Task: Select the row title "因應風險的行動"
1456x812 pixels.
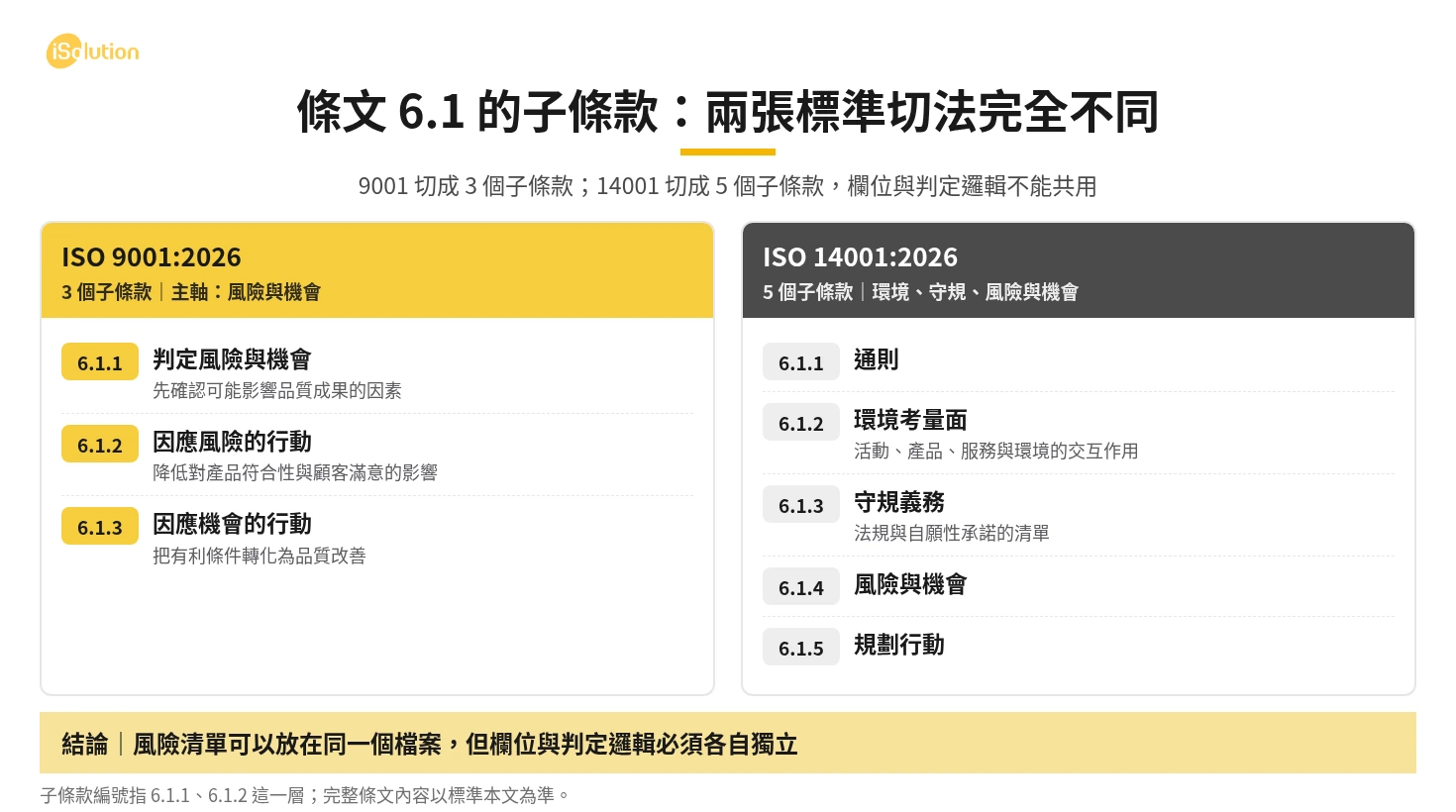Action: (x=232, y=442)
